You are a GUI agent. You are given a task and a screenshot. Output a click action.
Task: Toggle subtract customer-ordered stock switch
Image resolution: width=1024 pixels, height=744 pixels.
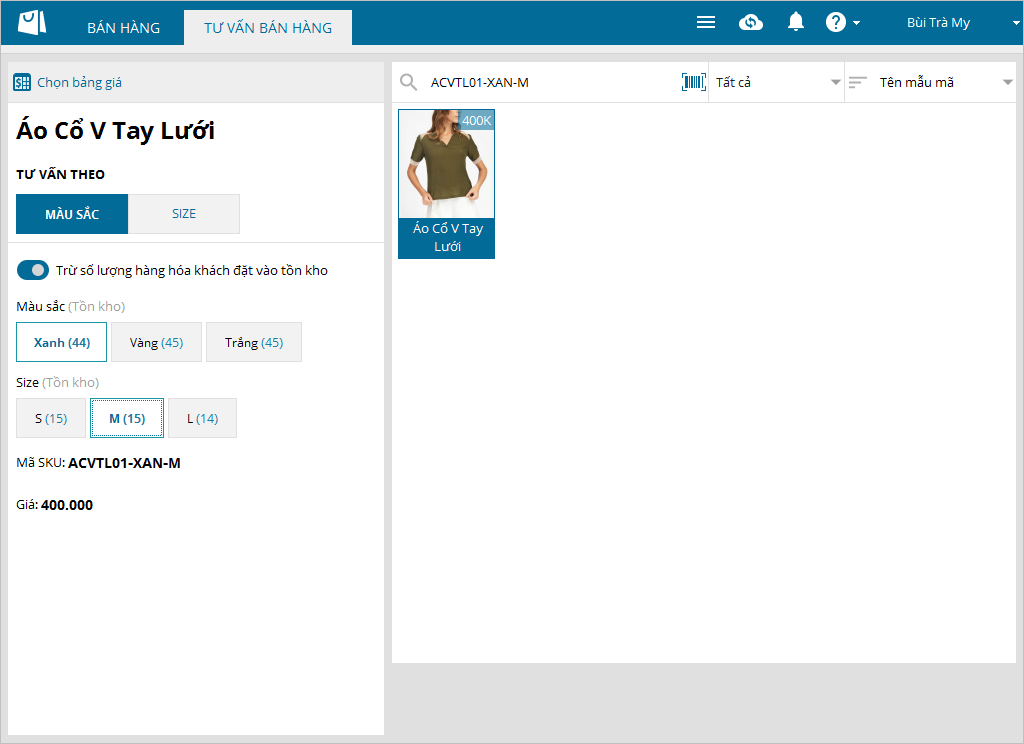click(33, 270)
